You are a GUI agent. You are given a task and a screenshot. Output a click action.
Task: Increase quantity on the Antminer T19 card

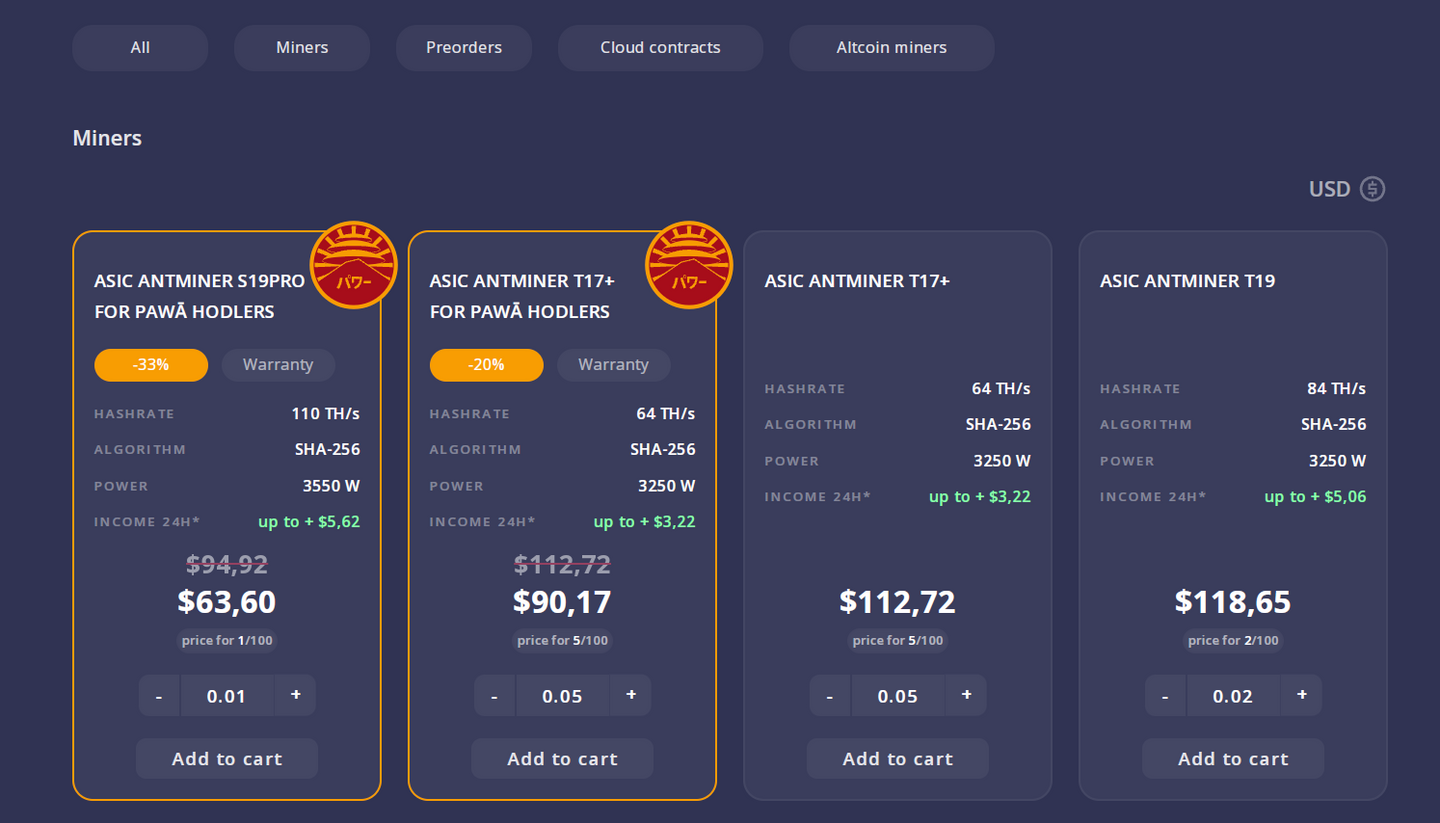(1301, 695)
